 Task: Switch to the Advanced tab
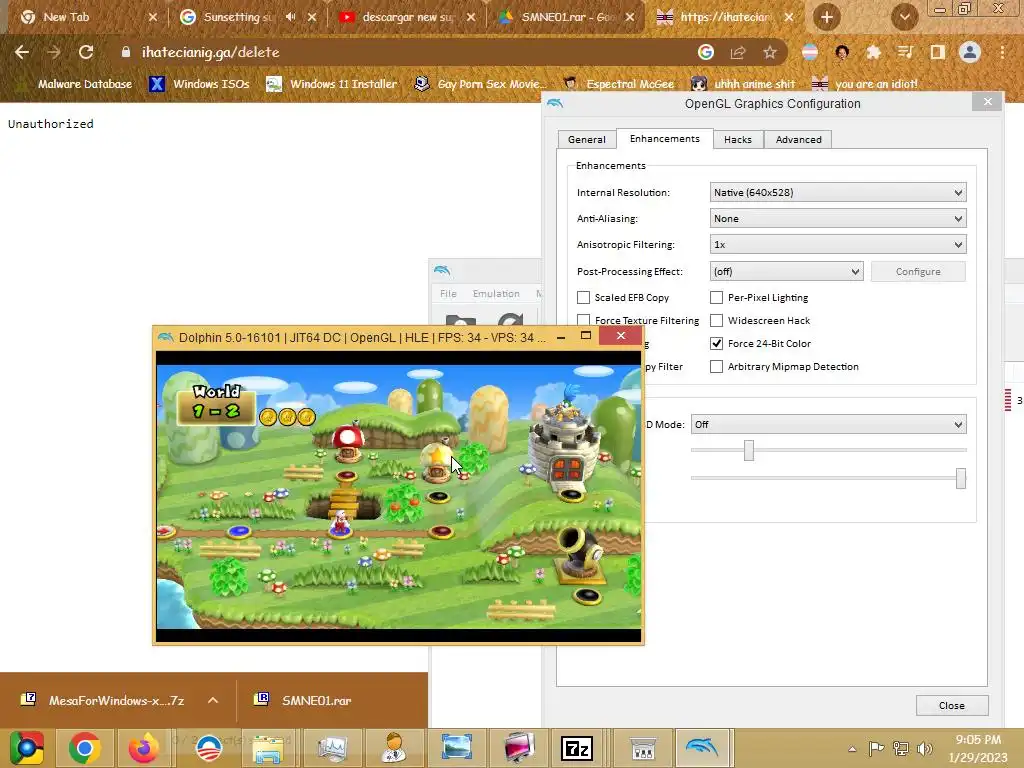798,139
